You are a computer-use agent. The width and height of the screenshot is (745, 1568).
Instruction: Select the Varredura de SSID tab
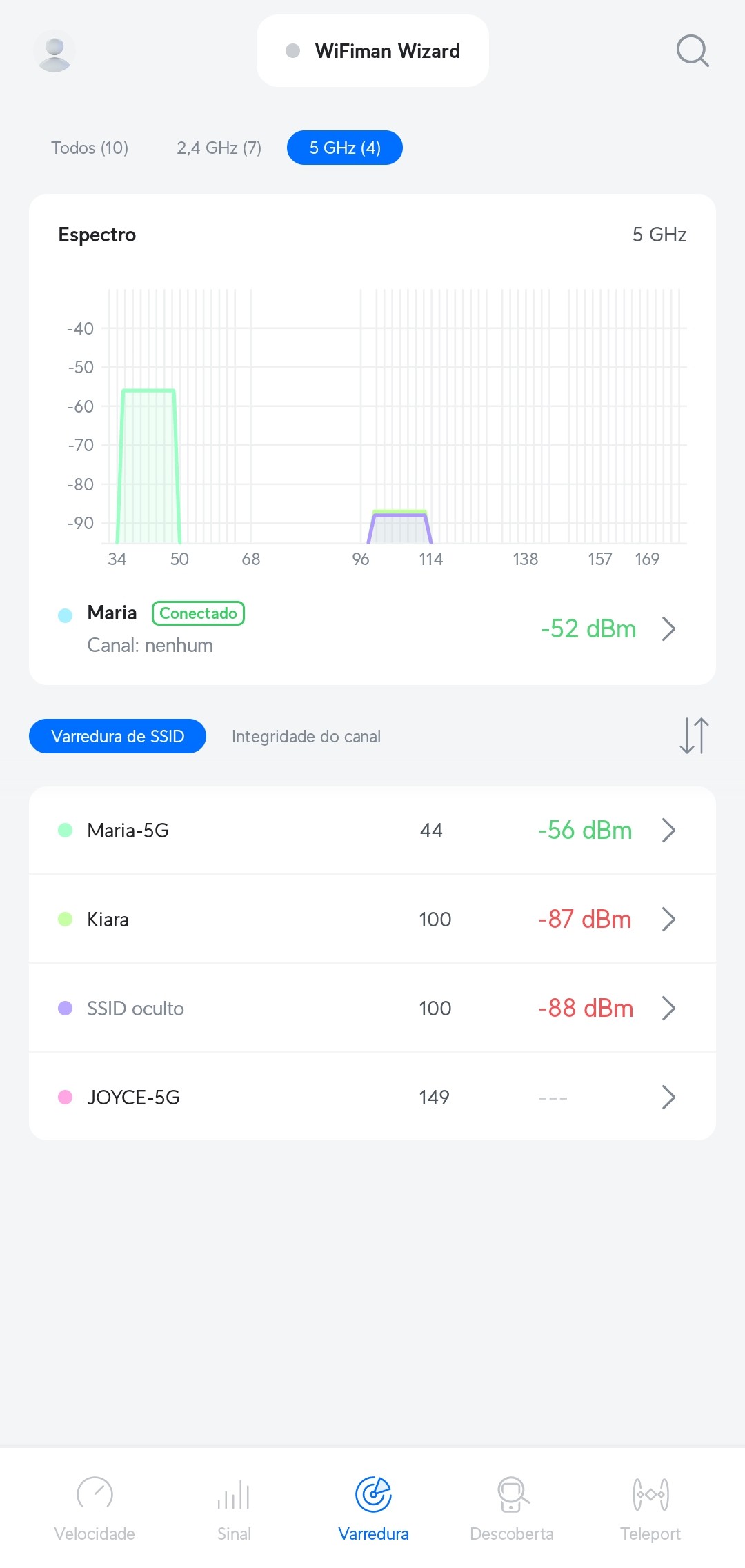pos(117,736)
